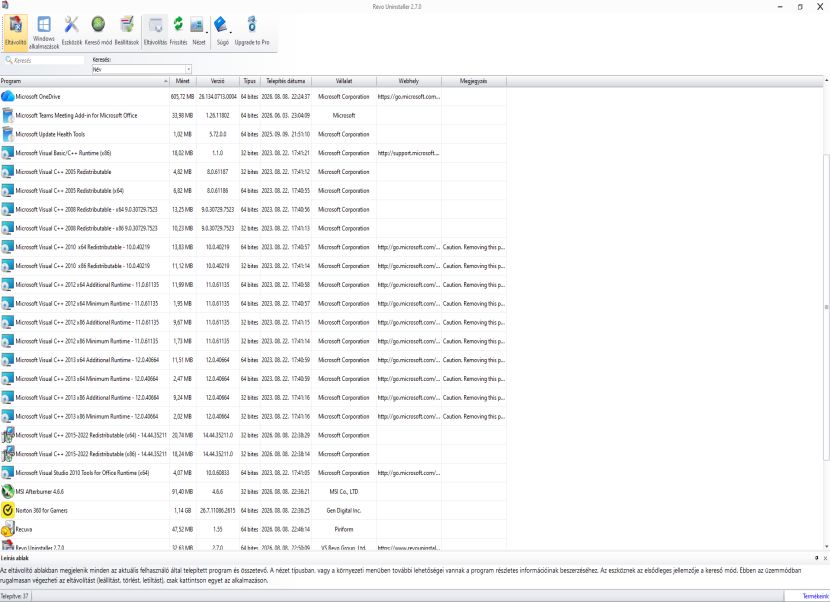Click Norton size 1,14 GB cell
830x602 pixels.
tap(183, 510)
